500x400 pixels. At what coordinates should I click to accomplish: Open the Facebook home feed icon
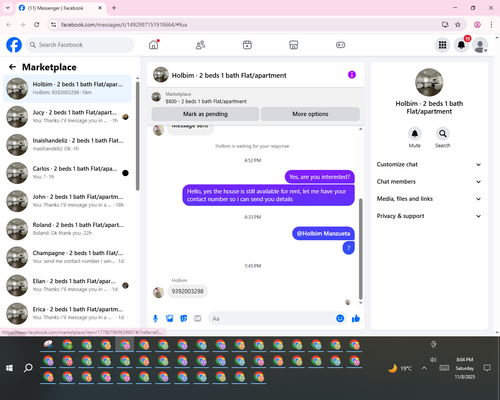[x=154, y=45]
